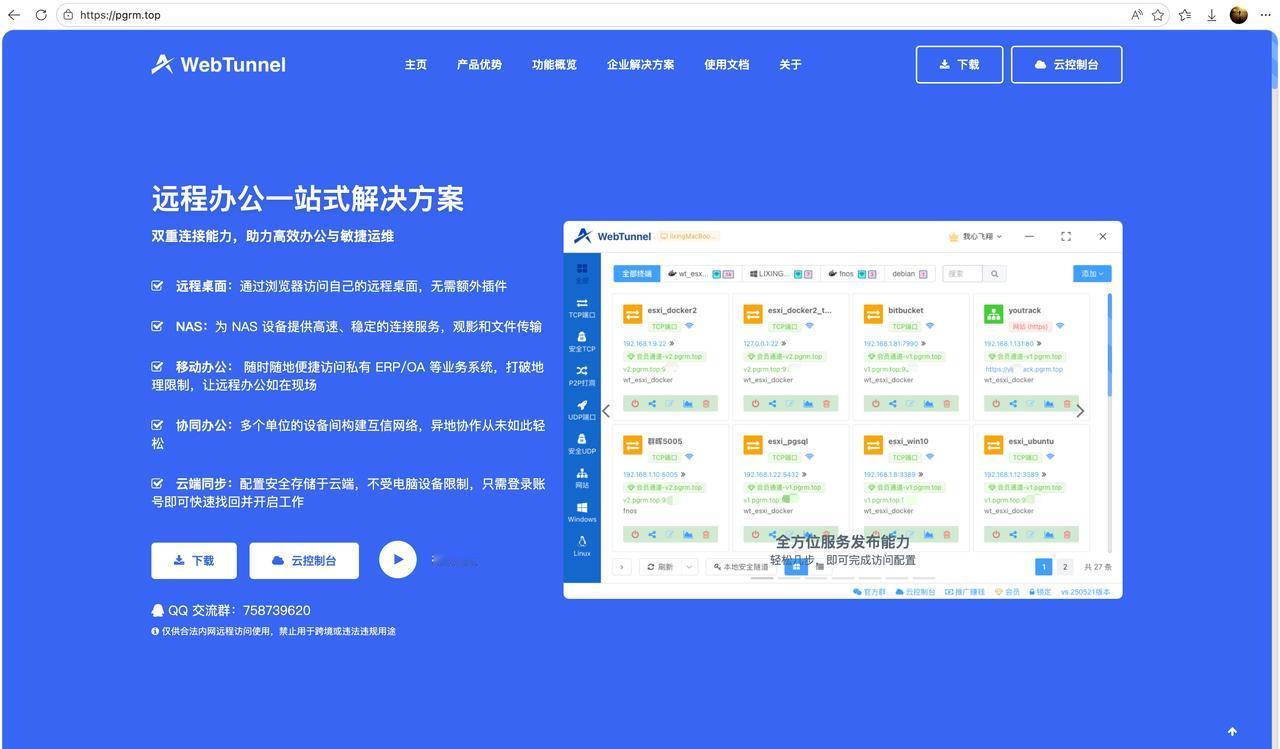The image size is (1280, 749).
Task: Open the browser settings and more menu
Action: coord(1265,15)
